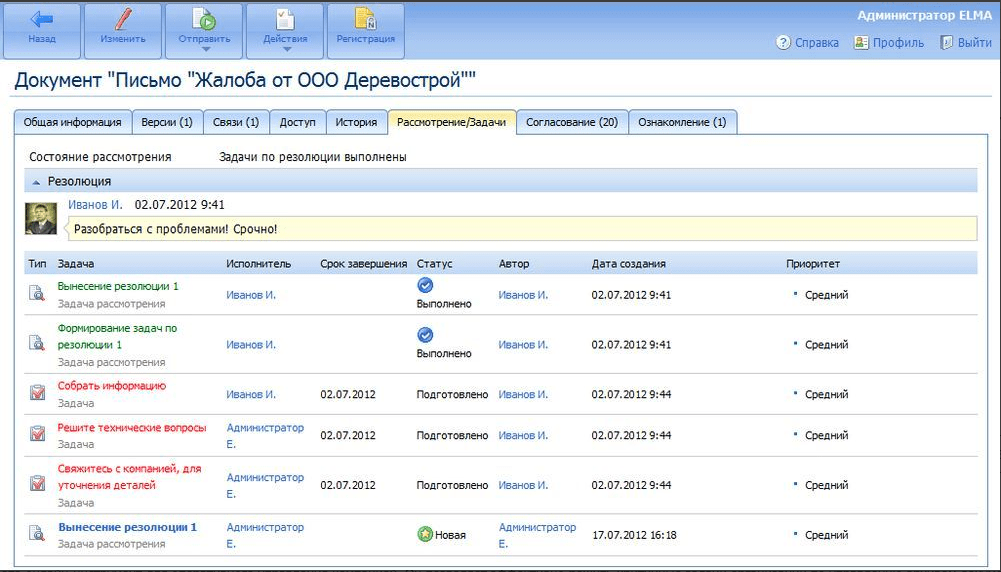Open the bold Вынесение резолюции 1 task

(127, 527)
